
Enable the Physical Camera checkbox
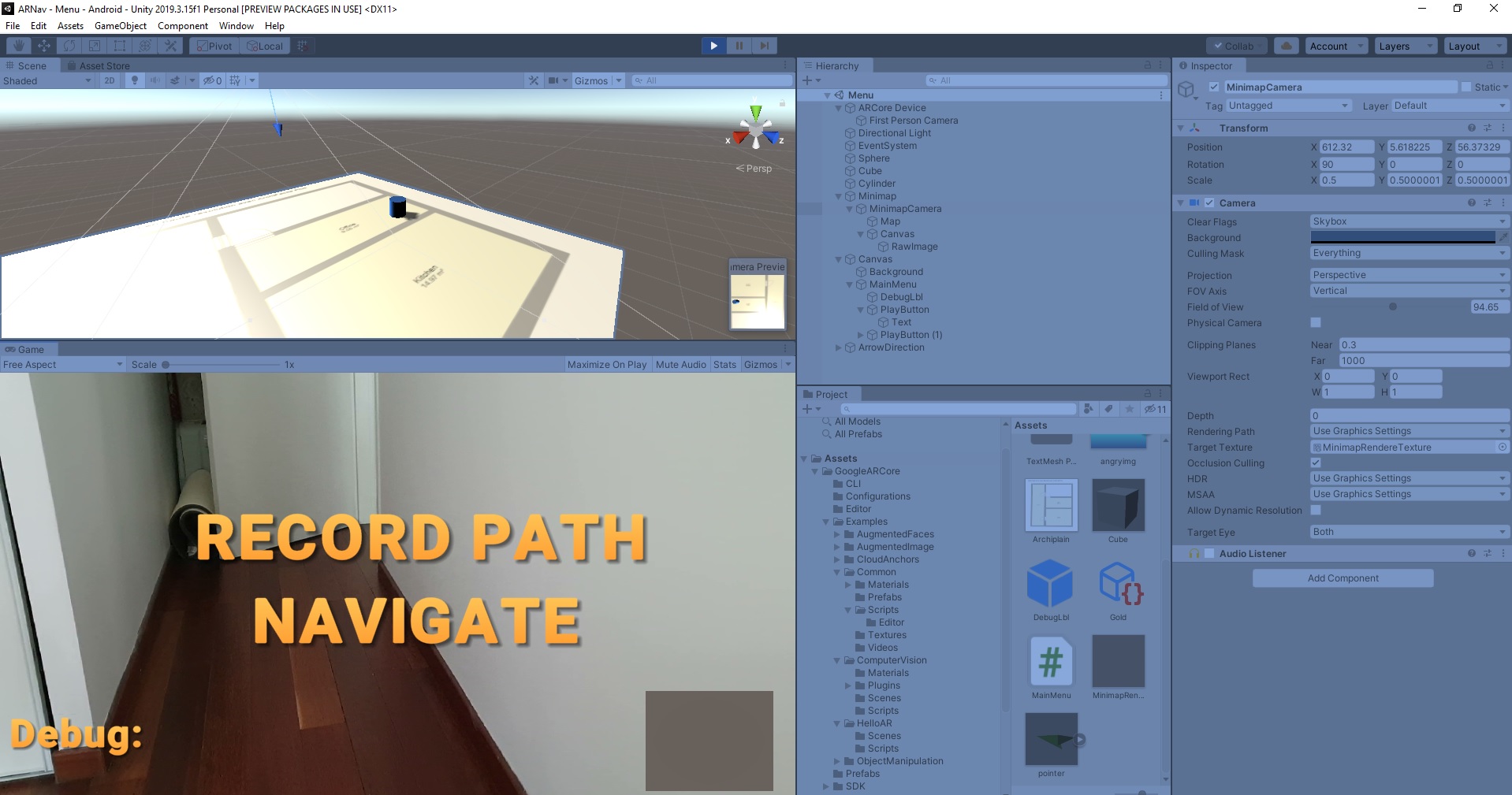click(x=1314, y=322)
